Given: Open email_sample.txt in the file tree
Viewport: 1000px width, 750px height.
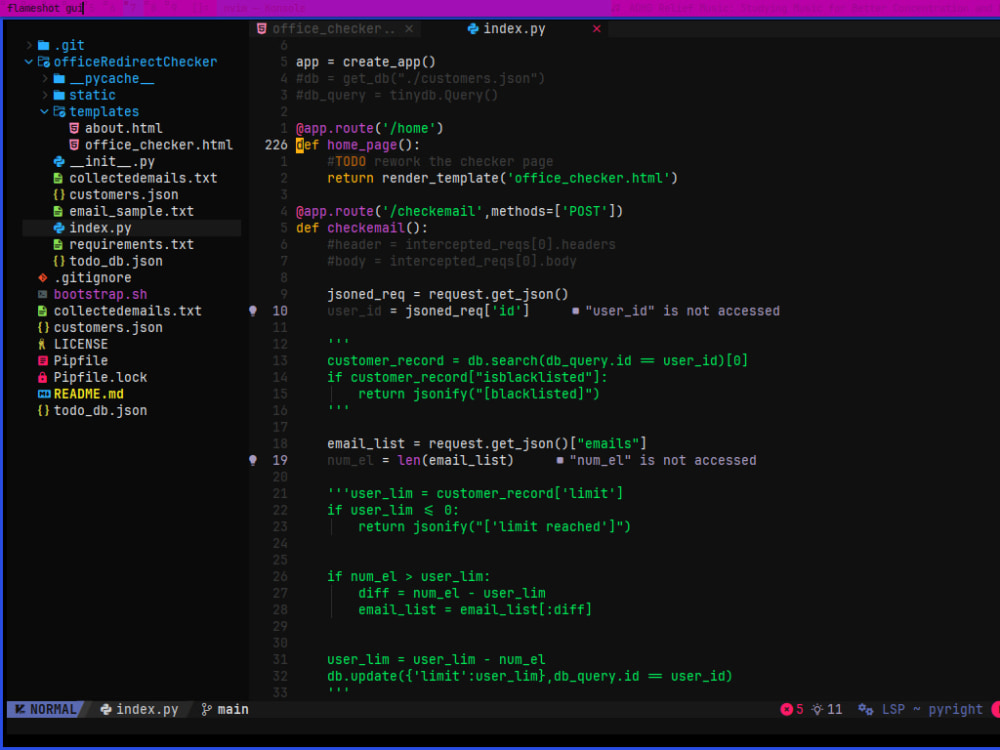Looking at the screenshot, I should (x=131, y=211).
